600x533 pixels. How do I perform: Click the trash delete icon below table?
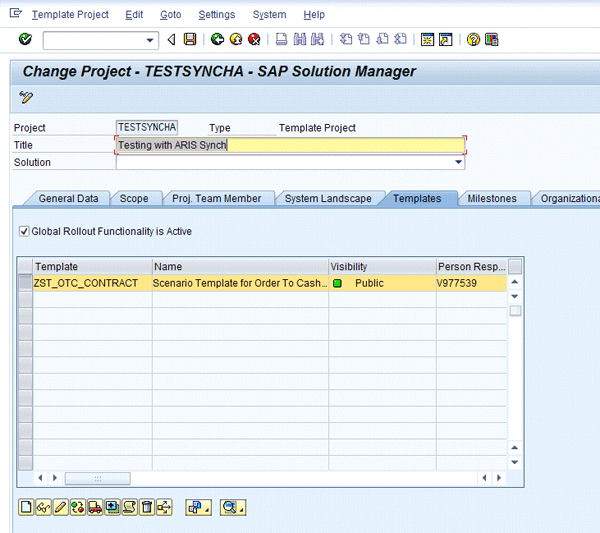tap(147, 508)
